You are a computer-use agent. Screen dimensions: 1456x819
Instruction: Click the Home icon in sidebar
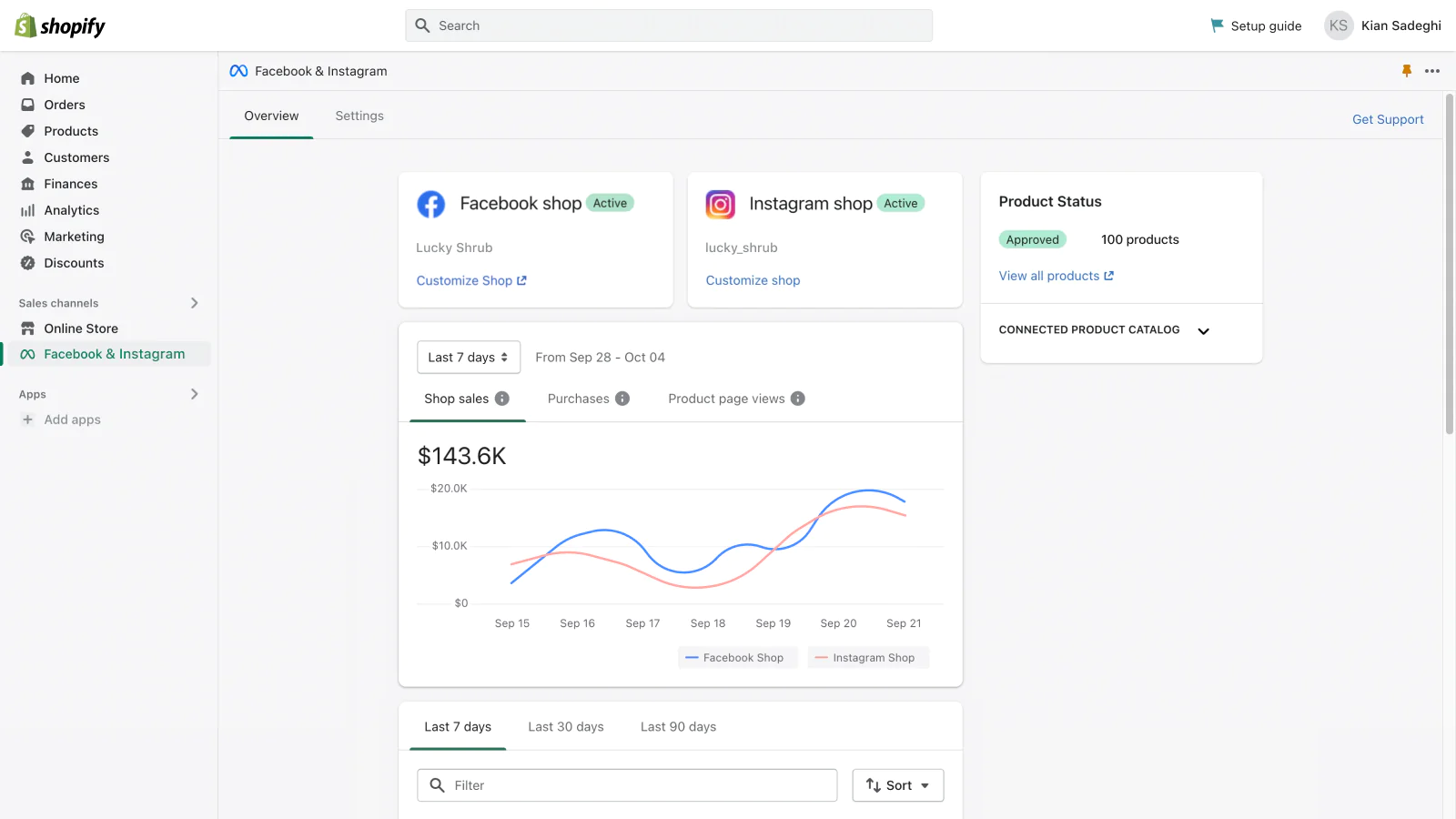(x=28, y=78)
